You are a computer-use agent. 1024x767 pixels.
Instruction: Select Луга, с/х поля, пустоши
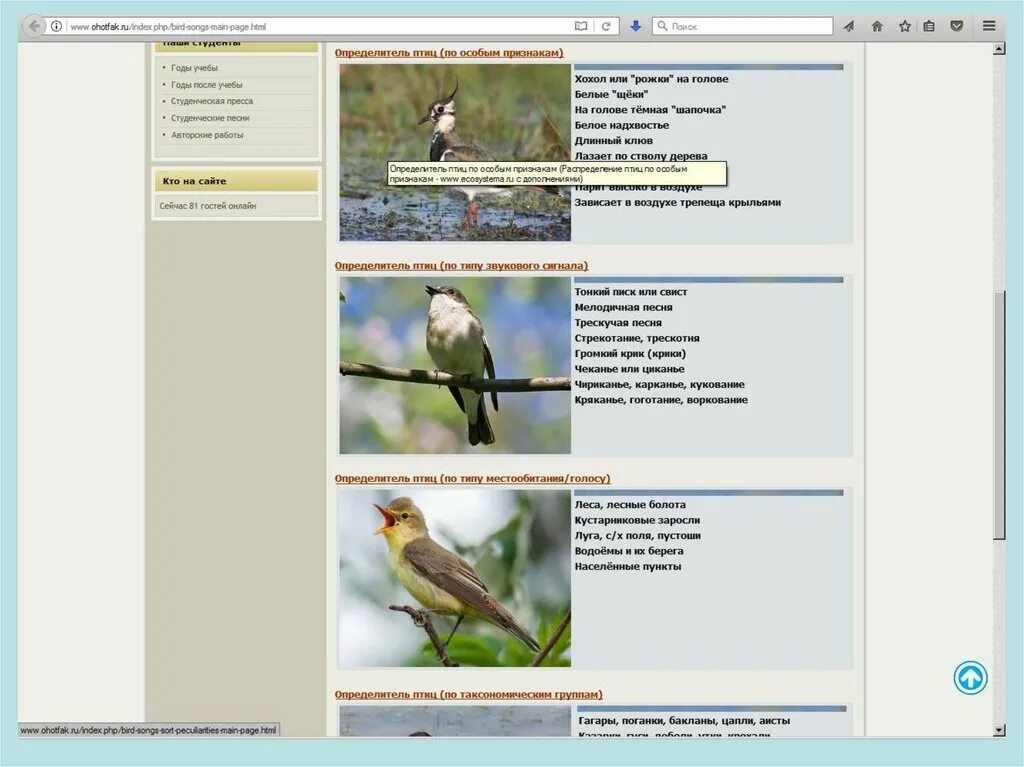point(637,536)
